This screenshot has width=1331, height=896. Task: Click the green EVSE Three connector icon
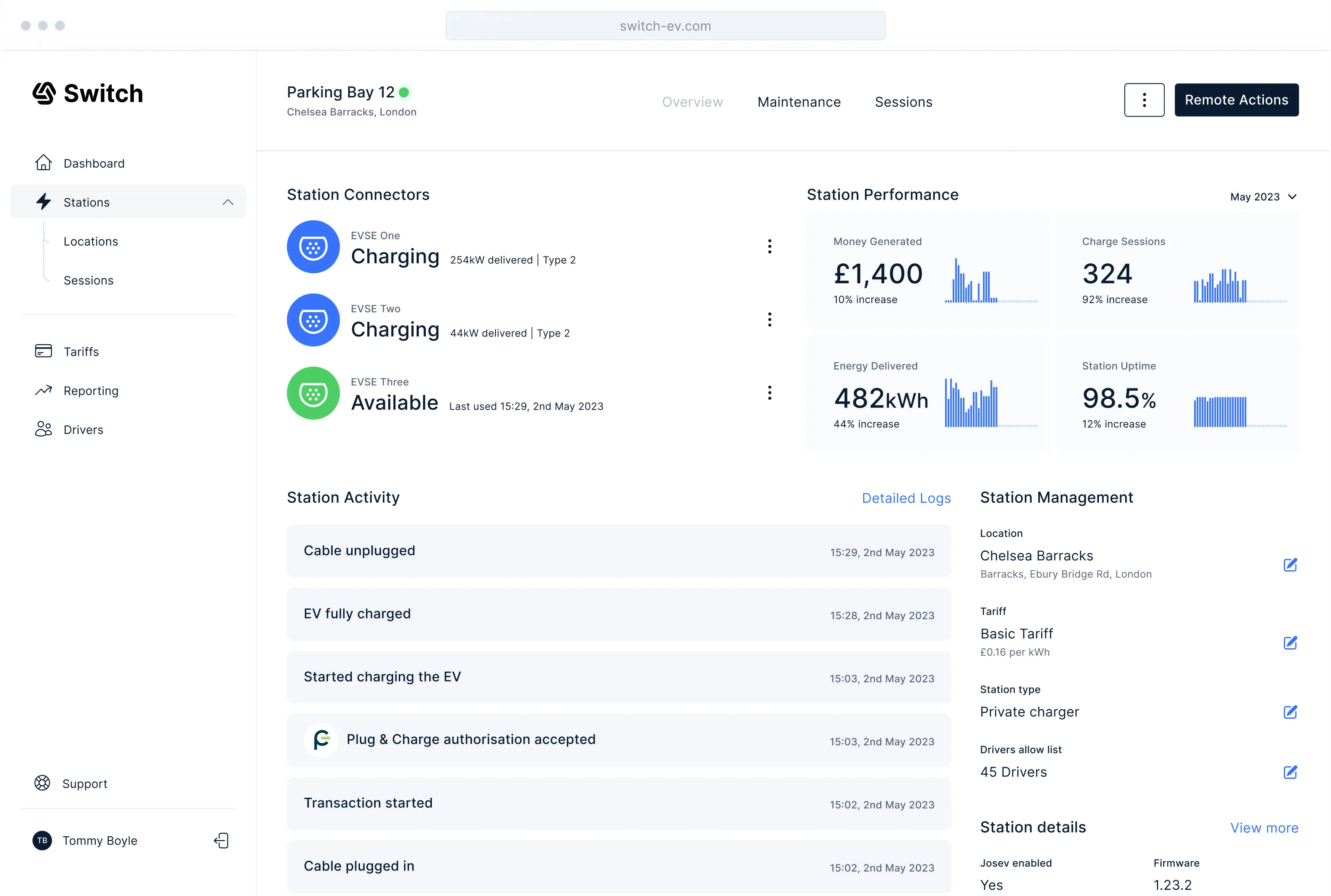(x=313, y=393)
